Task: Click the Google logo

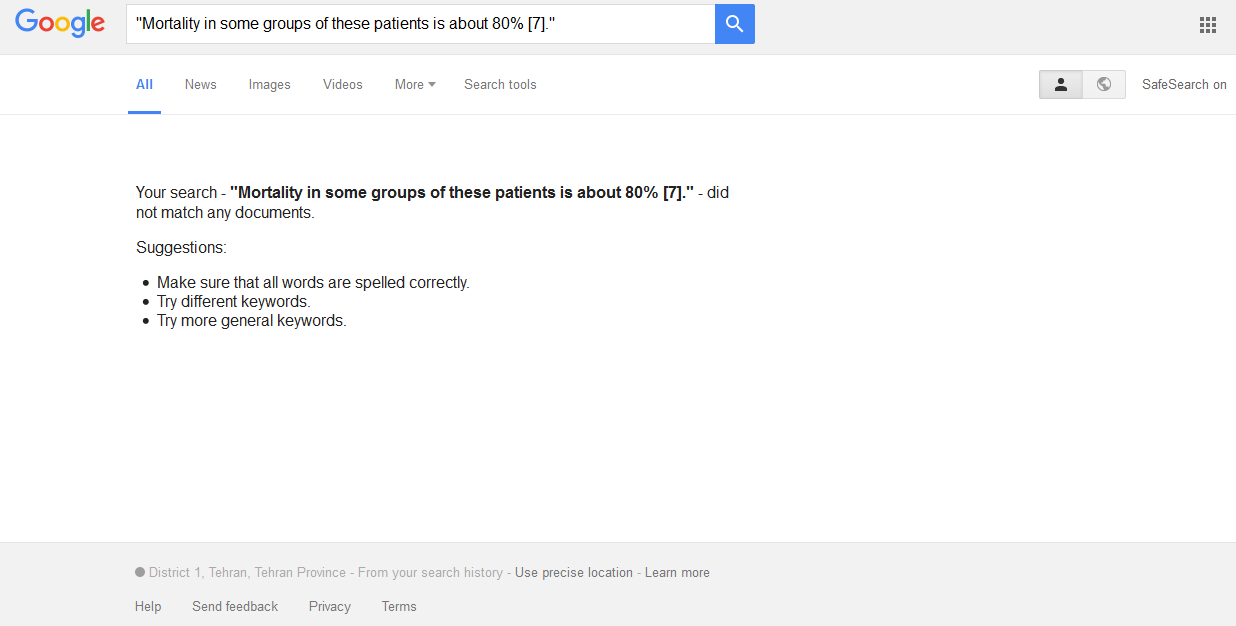Action: (x=60, y=23)
